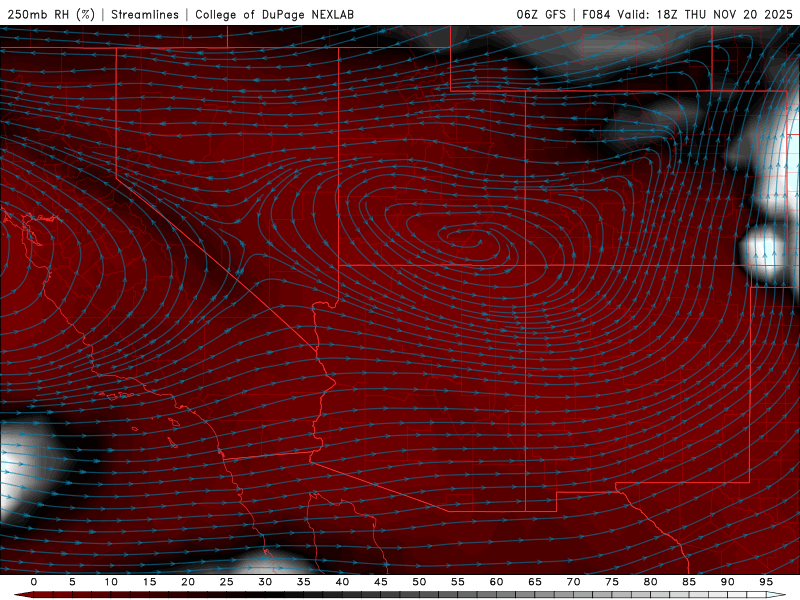Click 'Valid: 18Z THU NOV 20 2025'

pyautogui.click(x=705, y=14)
